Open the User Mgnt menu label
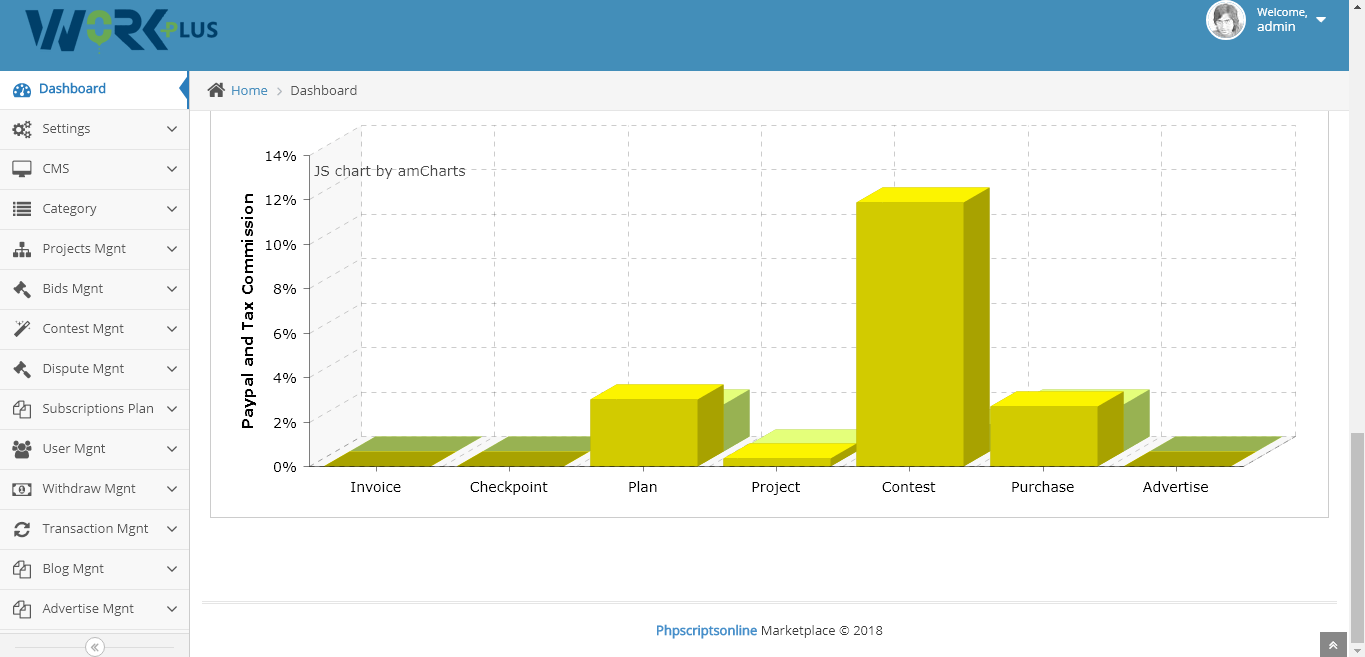Viewport: 1365px width, 657px height. 74,449
